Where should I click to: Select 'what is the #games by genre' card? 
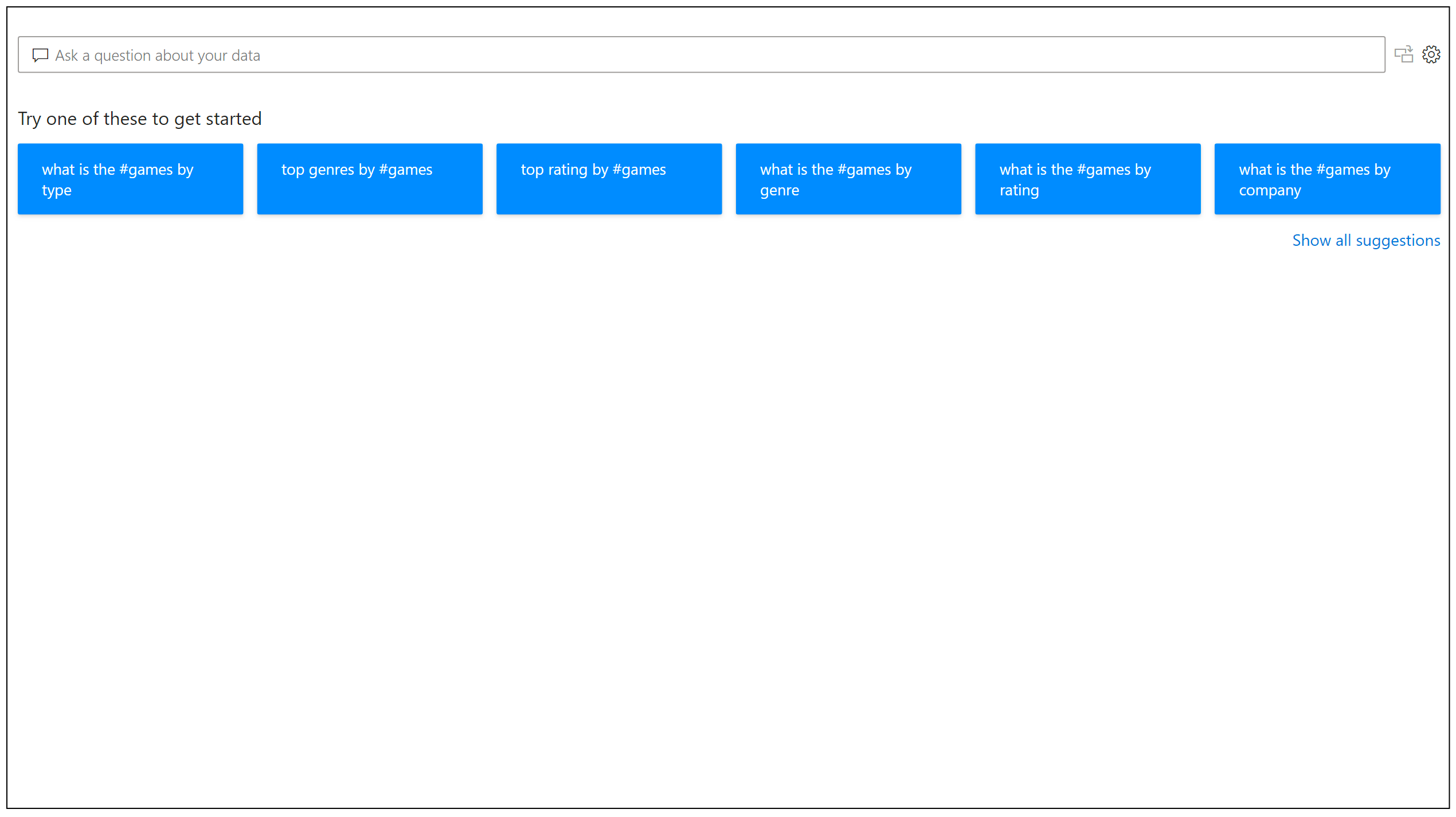coord(848,179)
